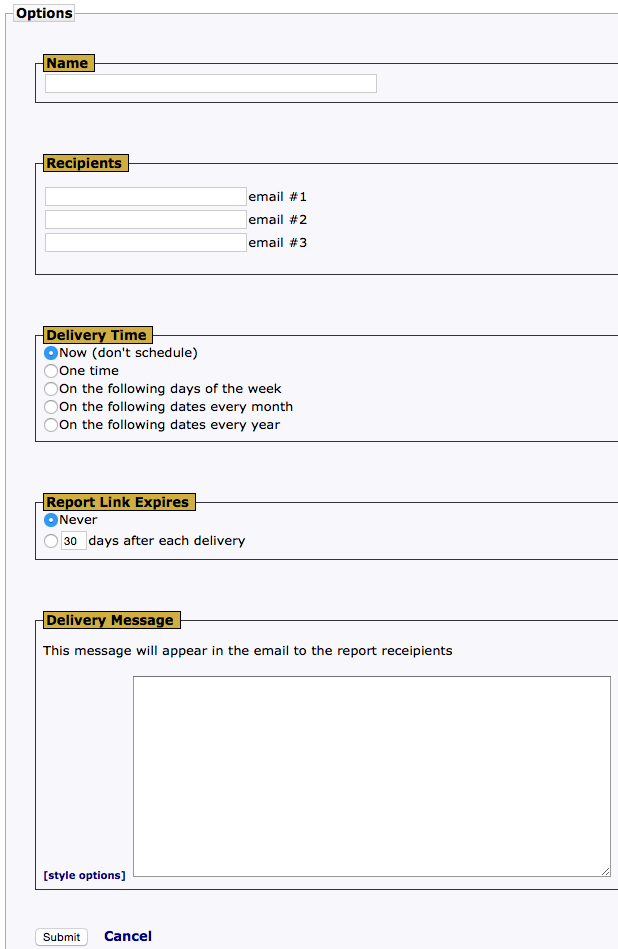Click the Name input field

point(211,84)
